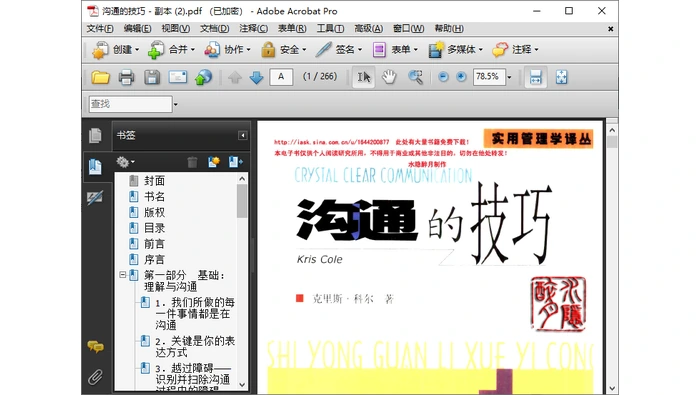Expand current bookmark icon
The height and width of the screenshot is (395, 700).
tap(235, 162)
